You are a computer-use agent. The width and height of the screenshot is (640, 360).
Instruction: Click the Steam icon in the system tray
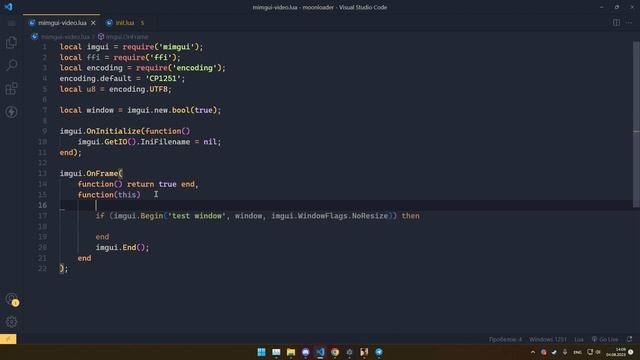click(554, 352)
